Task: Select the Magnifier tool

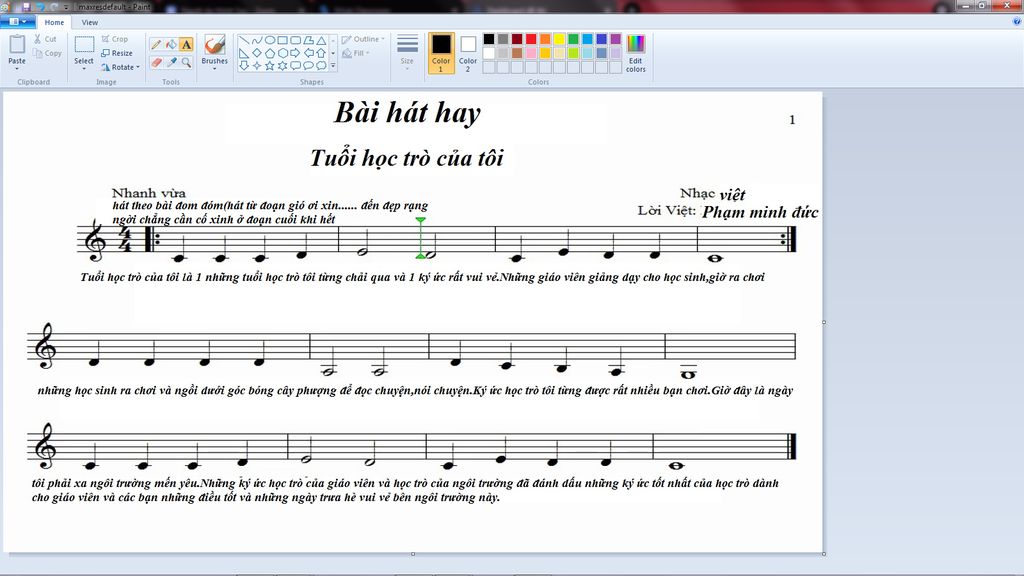Action: (186, 62)
